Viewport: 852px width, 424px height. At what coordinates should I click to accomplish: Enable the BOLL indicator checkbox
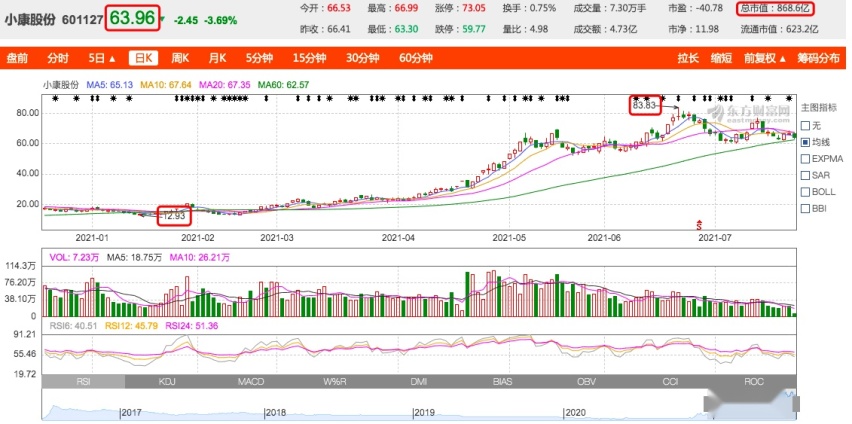pos(805,192)
